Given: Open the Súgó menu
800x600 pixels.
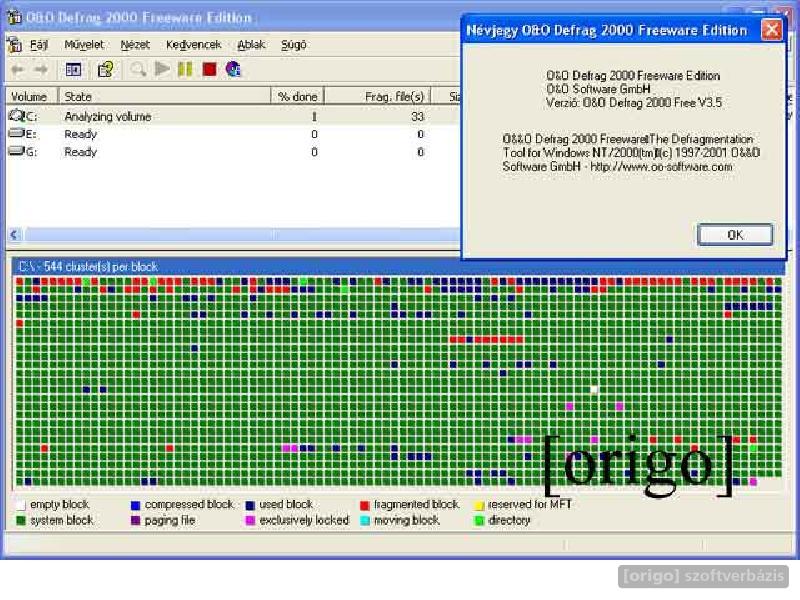Looking at the screenshot, I should click(x=294, y=45).
